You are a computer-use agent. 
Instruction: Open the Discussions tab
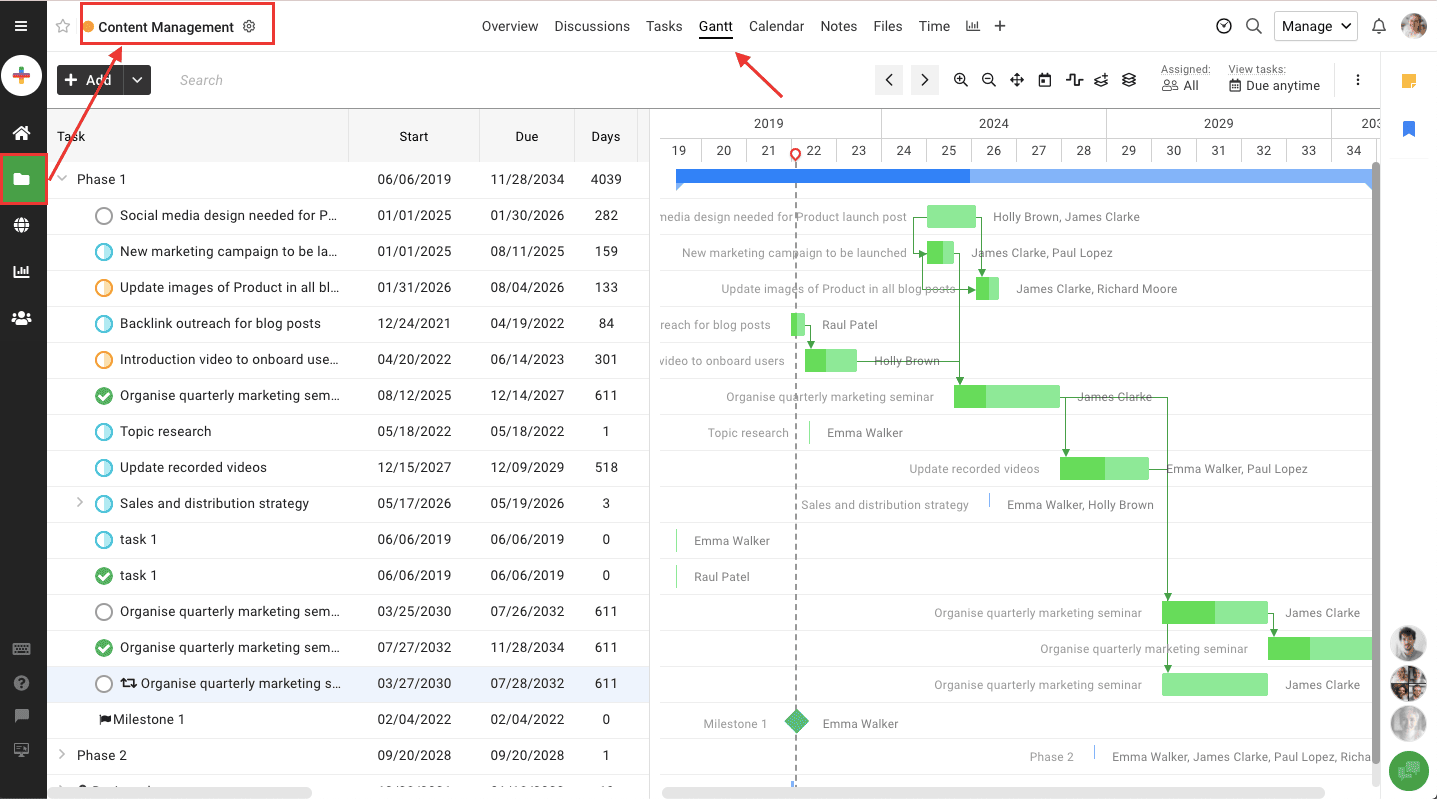tap(592, 26)
